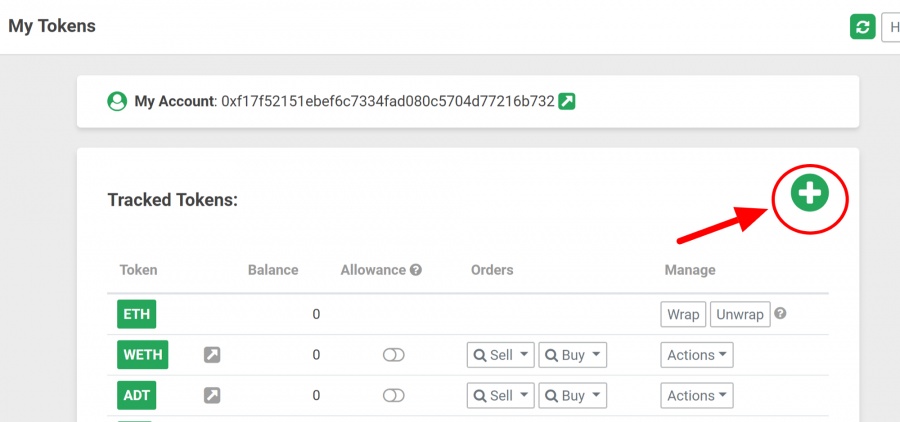Click the WETH token badge
Image resolution: width=900 pixels, height=422 pixels.
(x=142, y=354)
